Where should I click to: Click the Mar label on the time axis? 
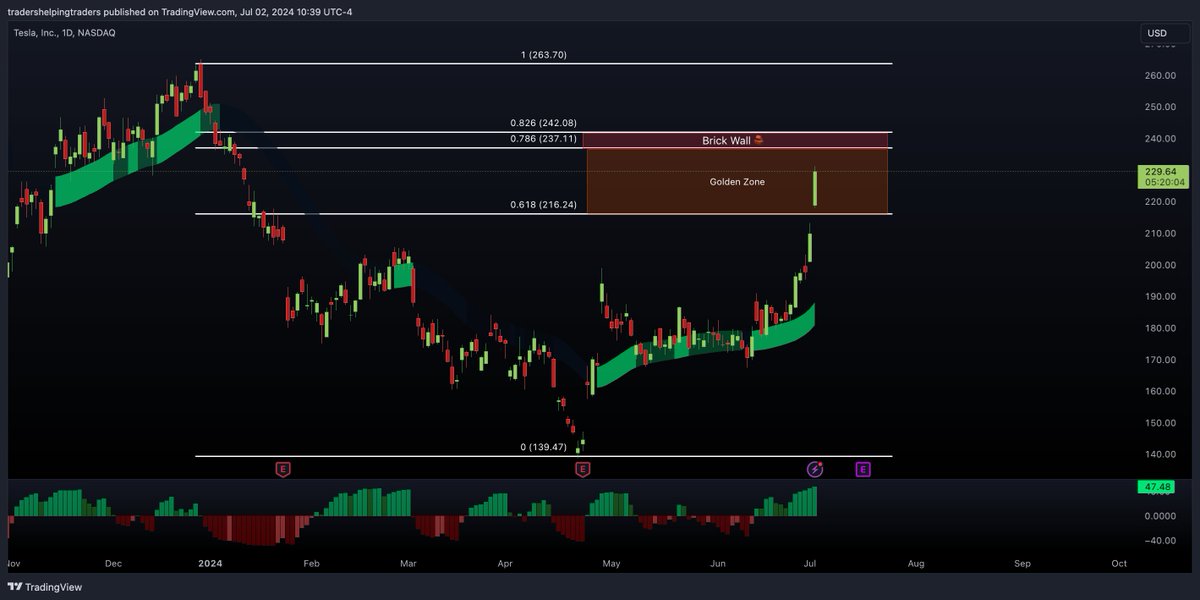point(408,564)
